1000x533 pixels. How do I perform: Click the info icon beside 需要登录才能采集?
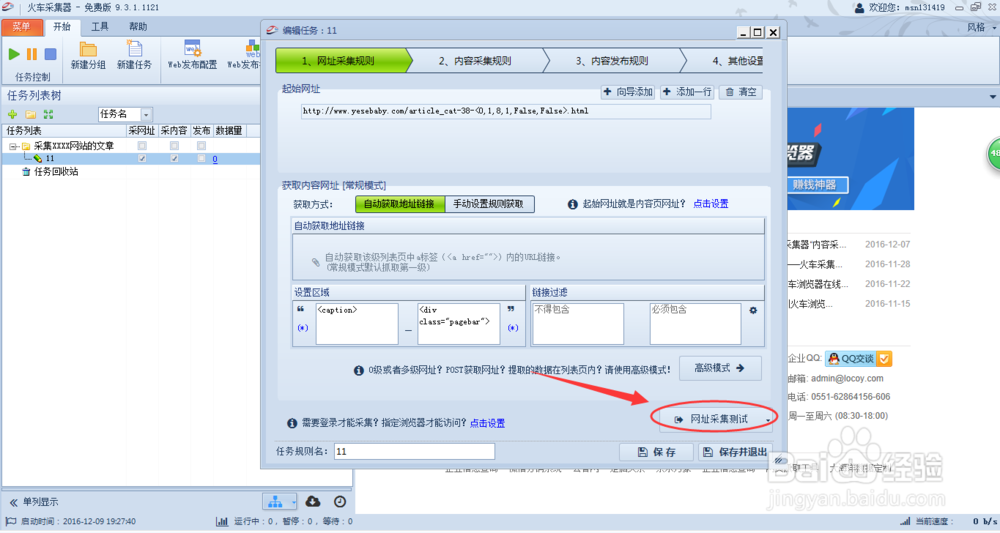[x=292, y=423]
